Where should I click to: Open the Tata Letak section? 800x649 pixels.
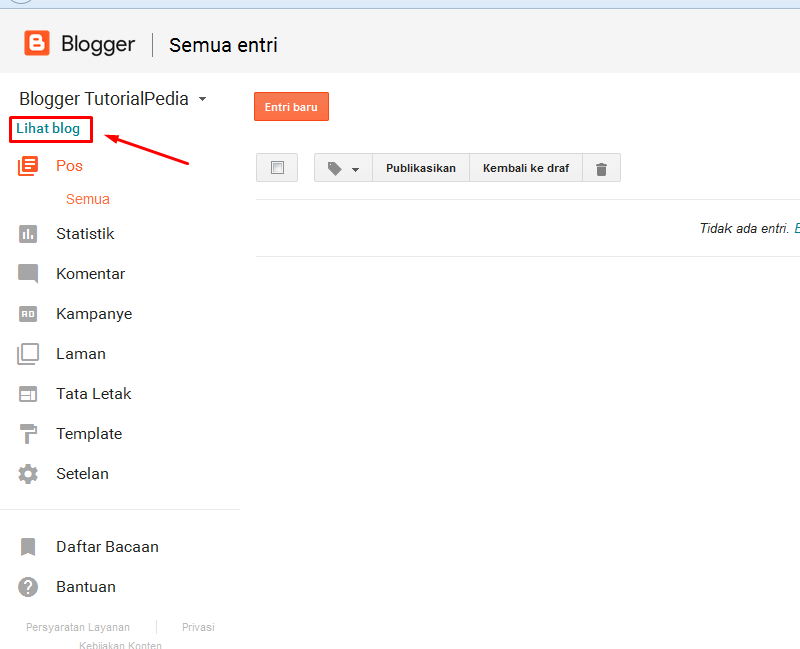[93, 394]
